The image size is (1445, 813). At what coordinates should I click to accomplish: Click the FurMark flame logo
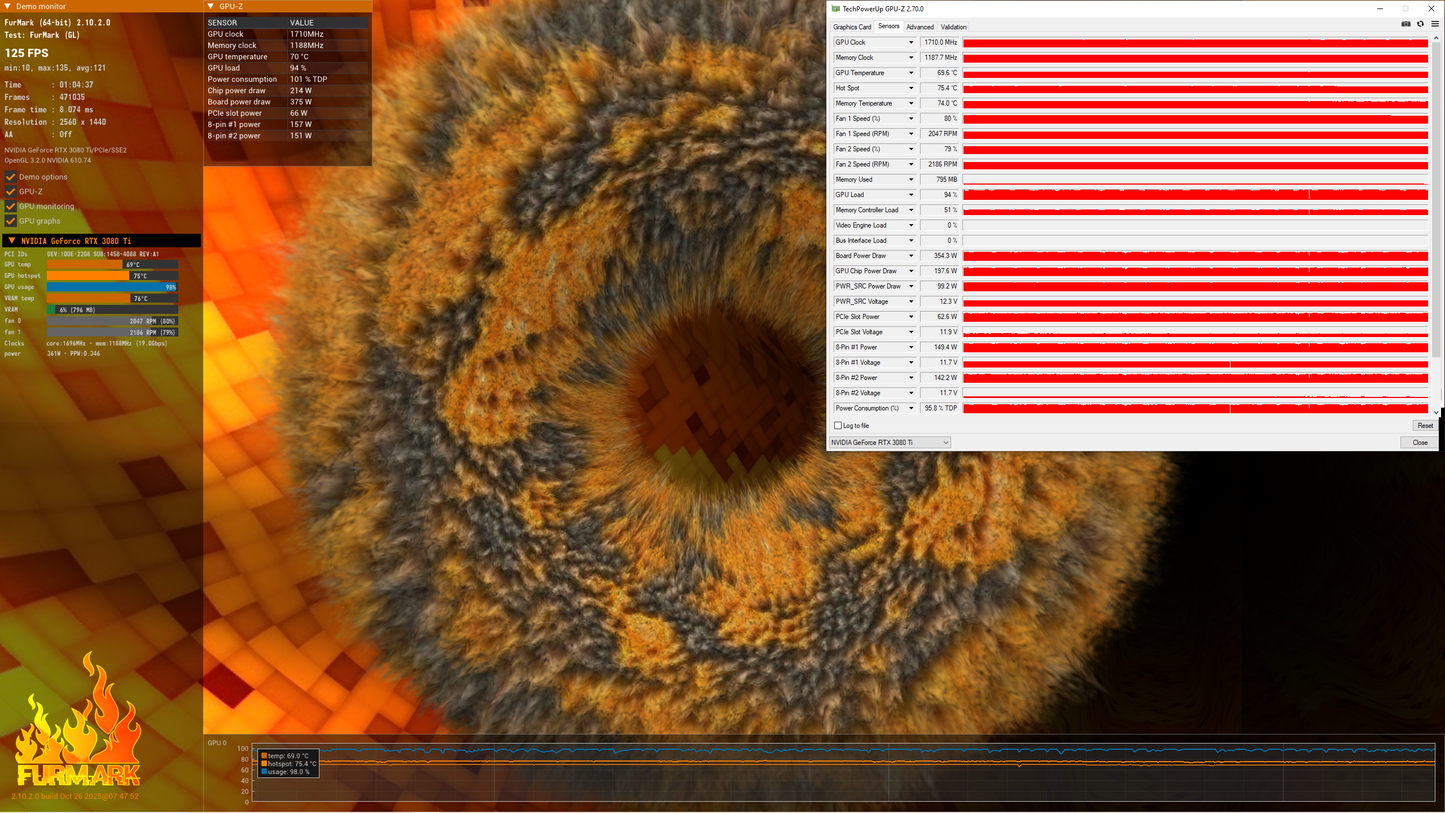[x=77, y=720]
